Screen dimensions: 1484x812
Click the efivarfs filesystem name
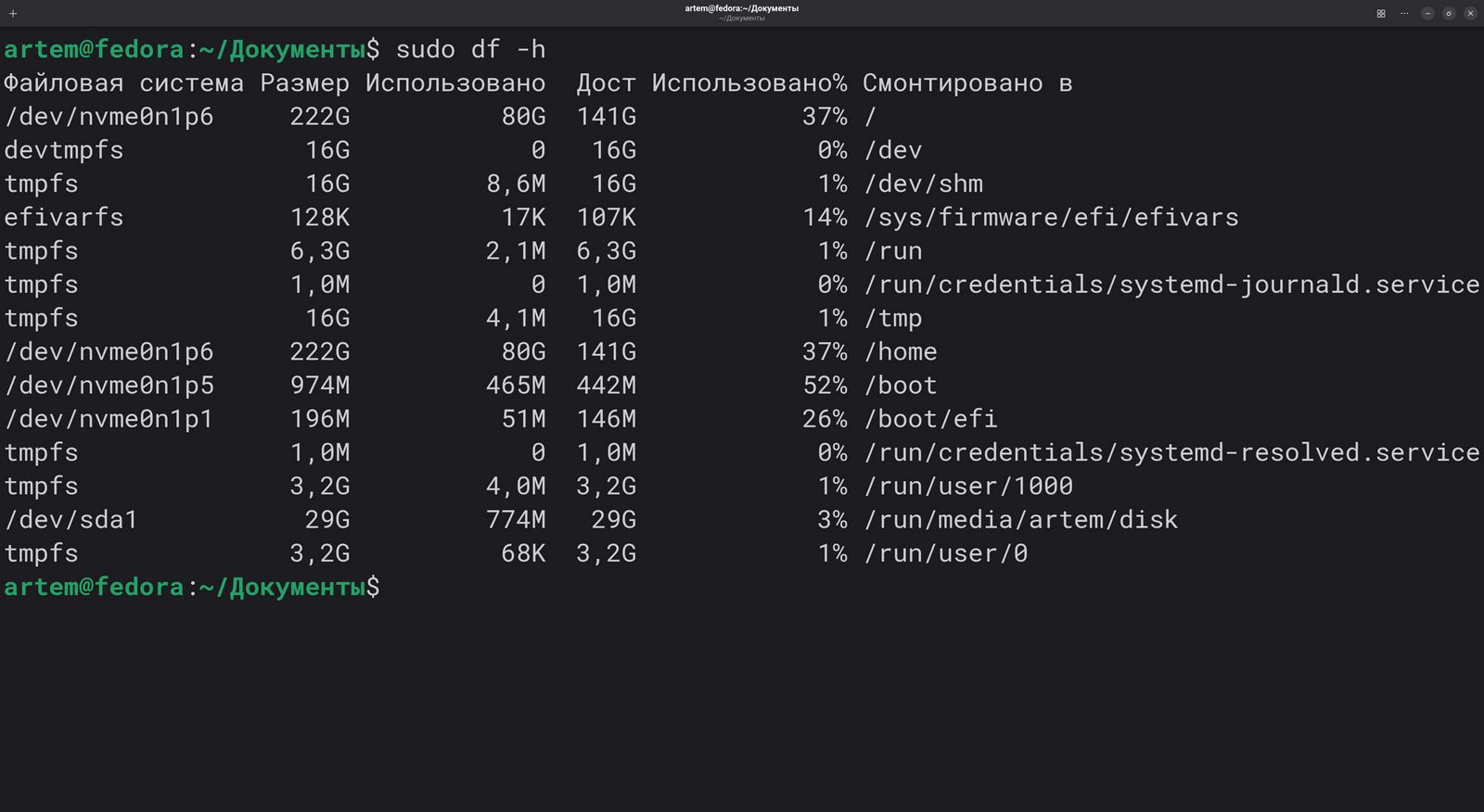click(x=64, y=218)
